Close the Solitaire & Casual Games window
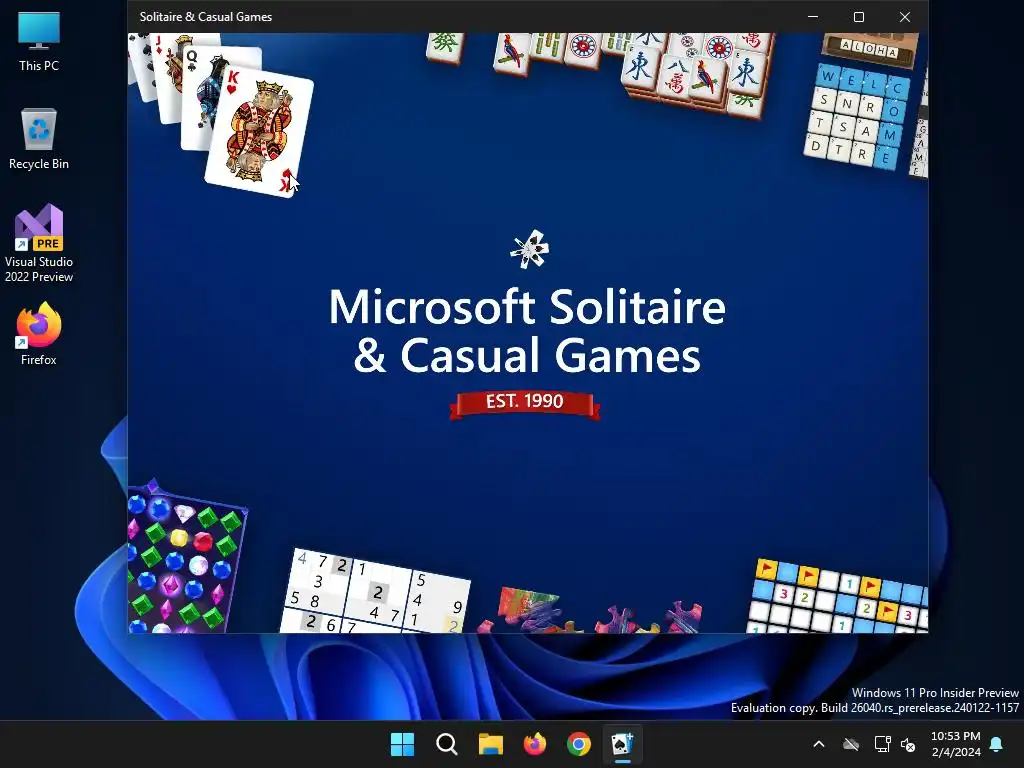 [x=904, y=16]
